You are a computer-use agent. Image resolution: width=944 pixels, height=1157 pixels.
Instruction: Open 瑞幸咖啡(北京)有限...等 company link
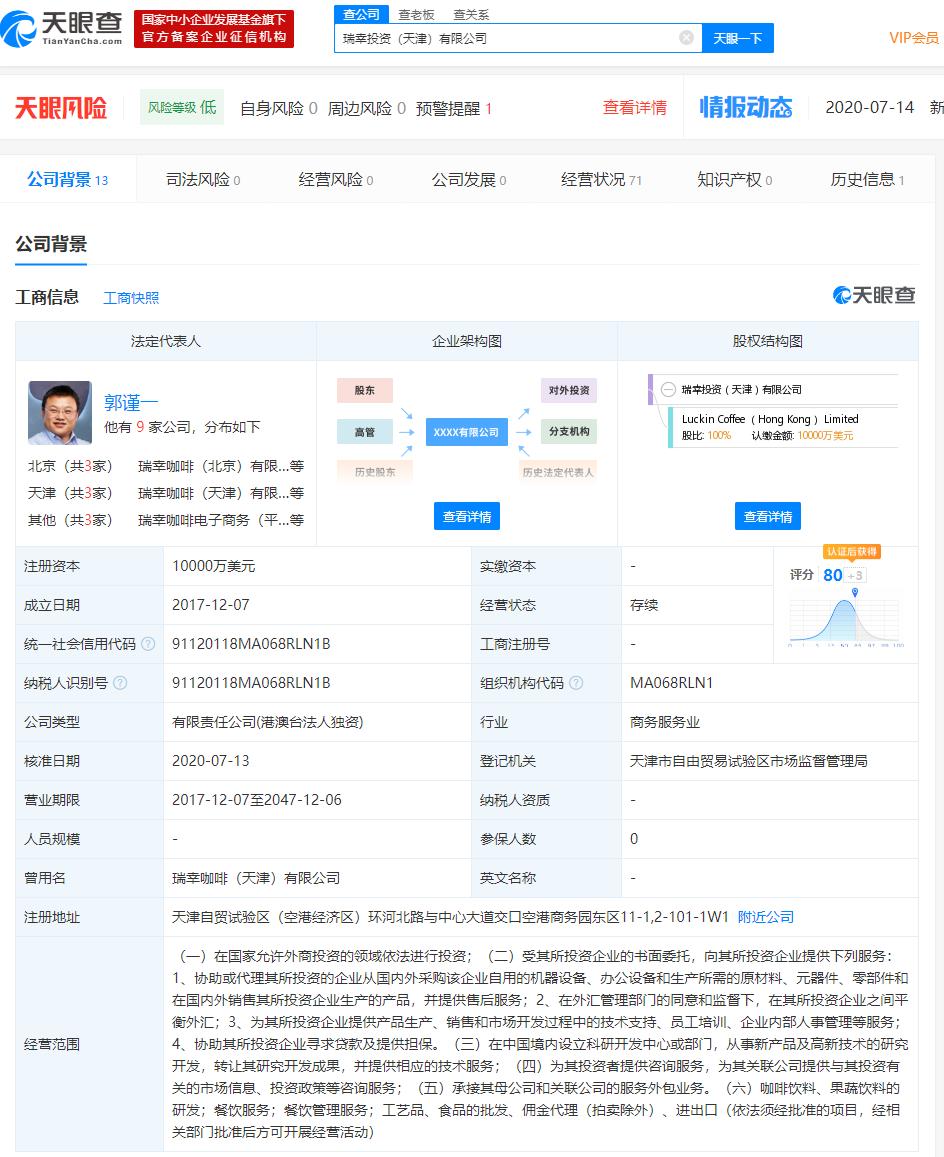221,466
